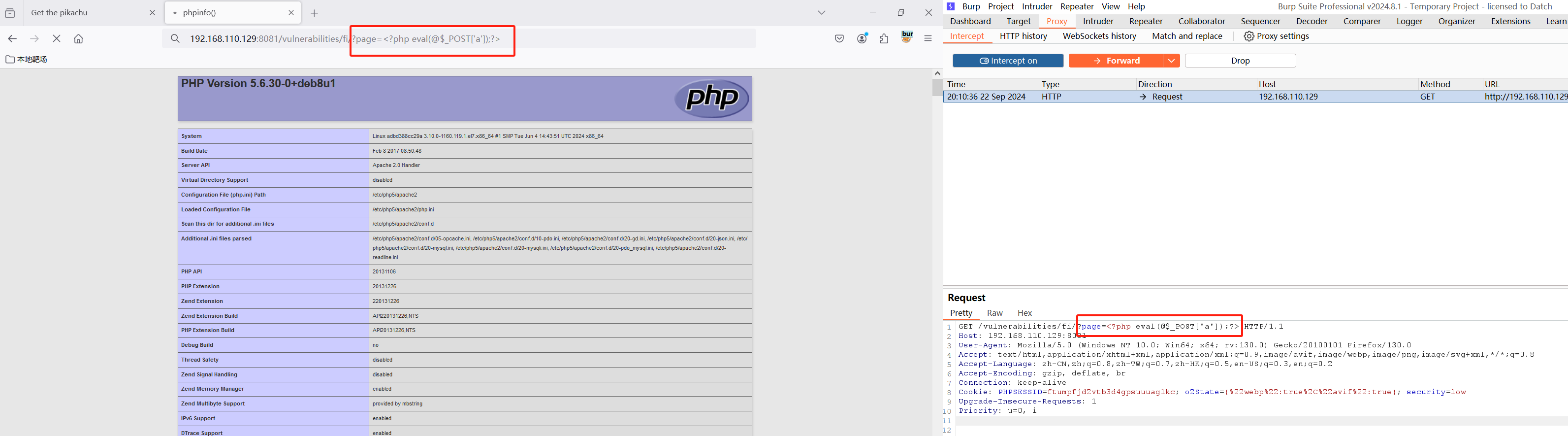This screenshot has height=436, width=1568.
Task: Click the 'Loaded Configuration File' row label
Action: pyautogui.click(x=216, y=209)
